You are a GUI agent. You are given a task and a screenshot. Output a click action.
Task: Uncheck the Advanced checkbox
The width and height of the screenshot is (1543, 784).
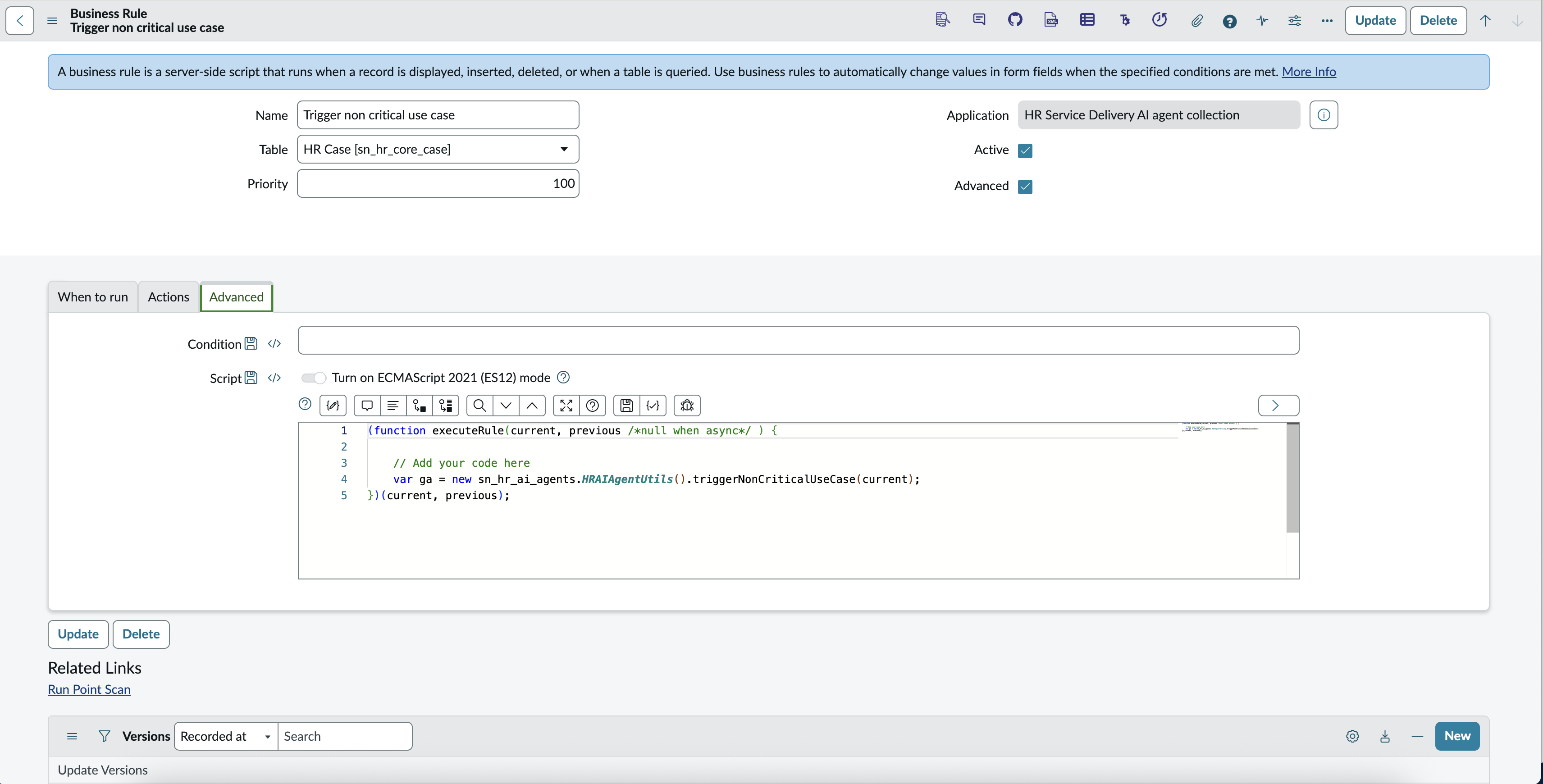[x=1026, y=186]
